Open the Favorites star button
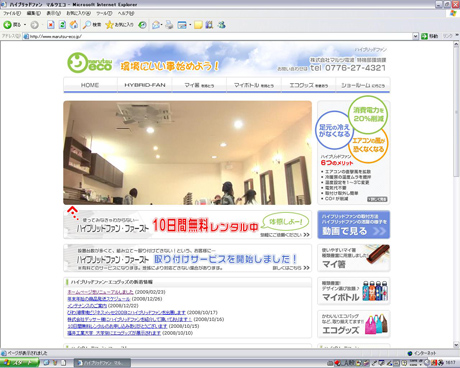Viewport: 460px width, 368px height. (119, 25)
